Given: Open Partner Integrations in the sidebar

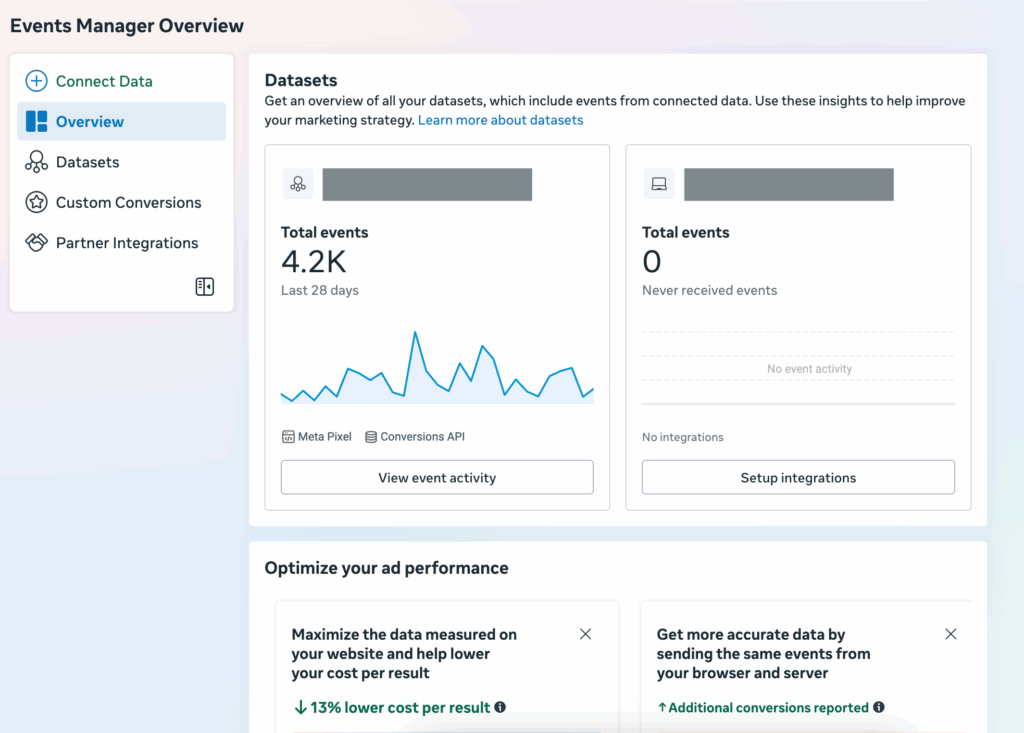Looking at the screenshot, I should [x=121, y=243].
